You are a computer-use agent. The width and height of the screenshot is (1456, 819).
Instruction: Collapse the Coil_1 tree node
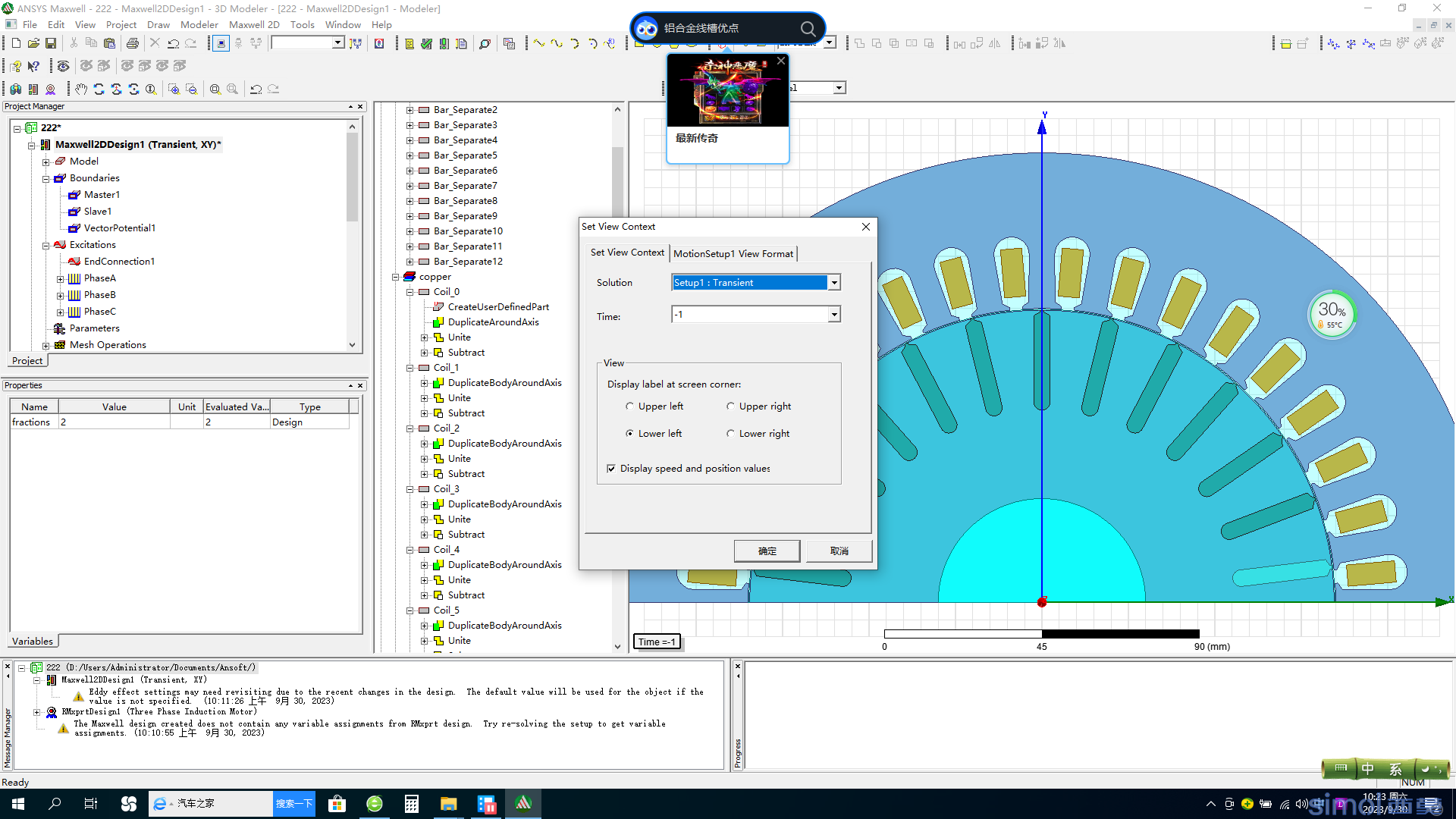(409, 369)
